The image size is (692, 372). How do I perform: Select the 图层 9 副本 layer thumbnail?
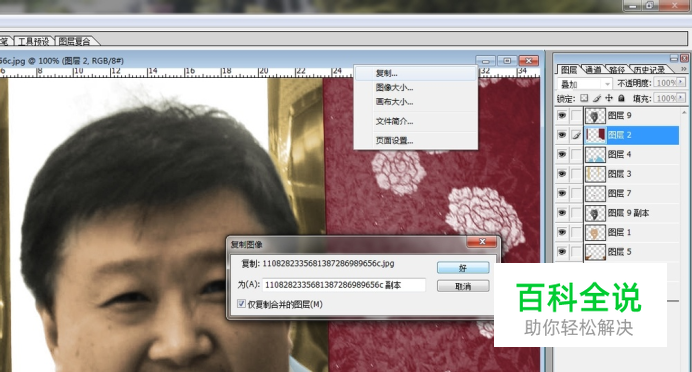pyautogui.click(x=595, y=213)
